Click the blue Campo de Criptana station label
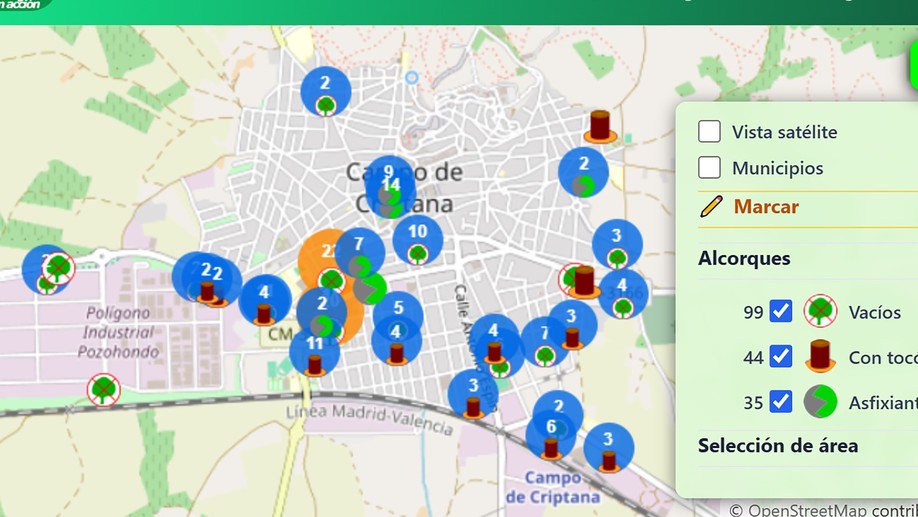Viewport: 918px width, 517px height. coord(553,487)
